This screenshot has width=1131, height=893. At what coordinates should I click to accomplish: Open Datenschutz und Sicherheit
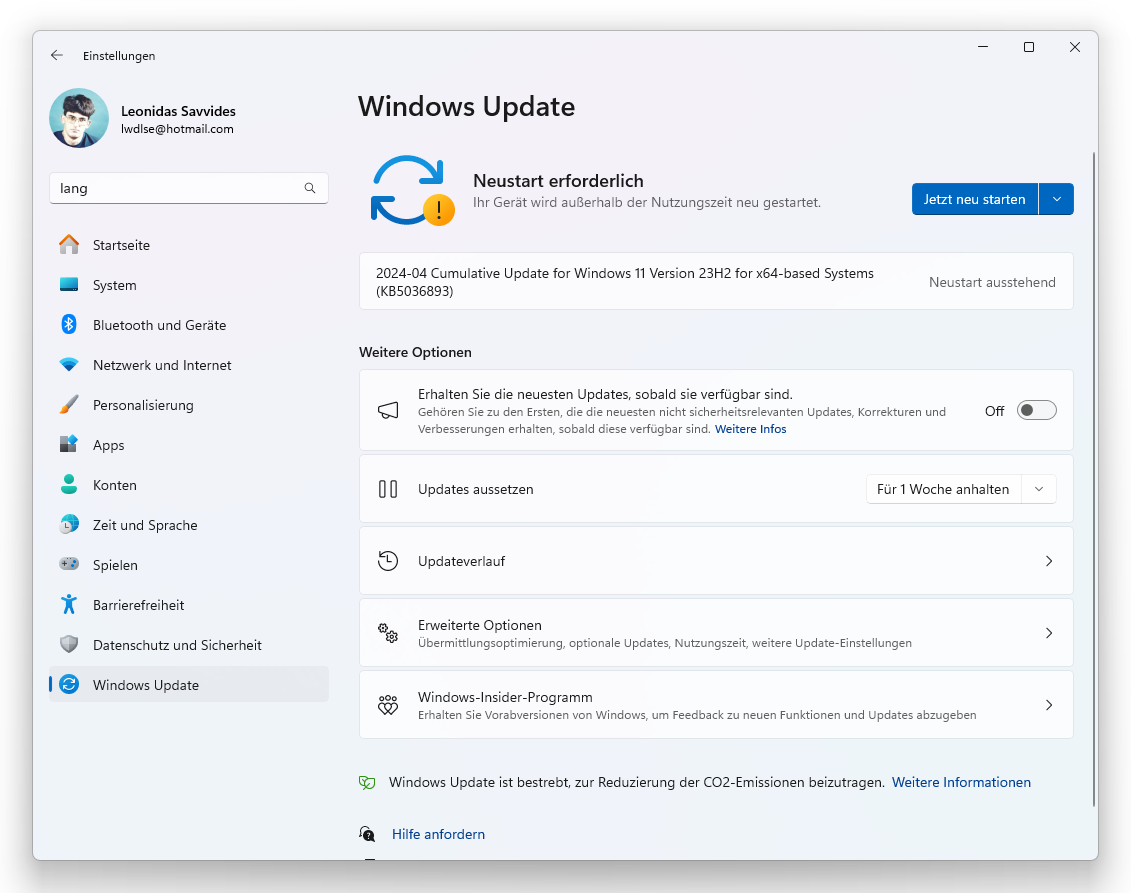(x=189, y=645)
